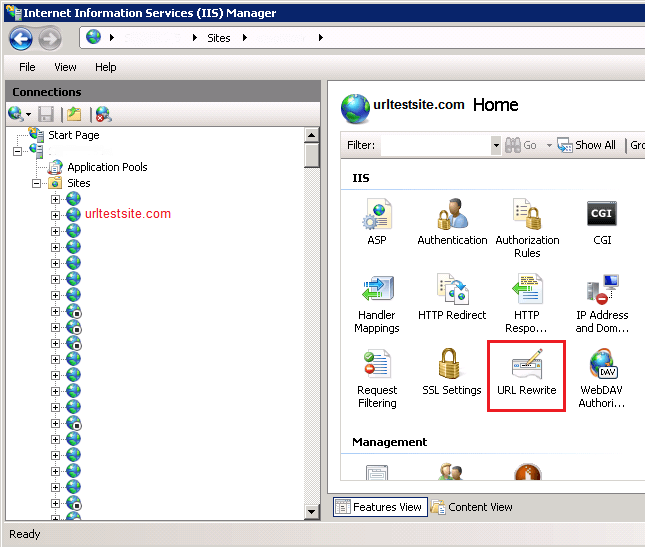The width and height of the screenshot is (645, 547).
Task: Collapse the Sites tree node
Action: point(37,183)
